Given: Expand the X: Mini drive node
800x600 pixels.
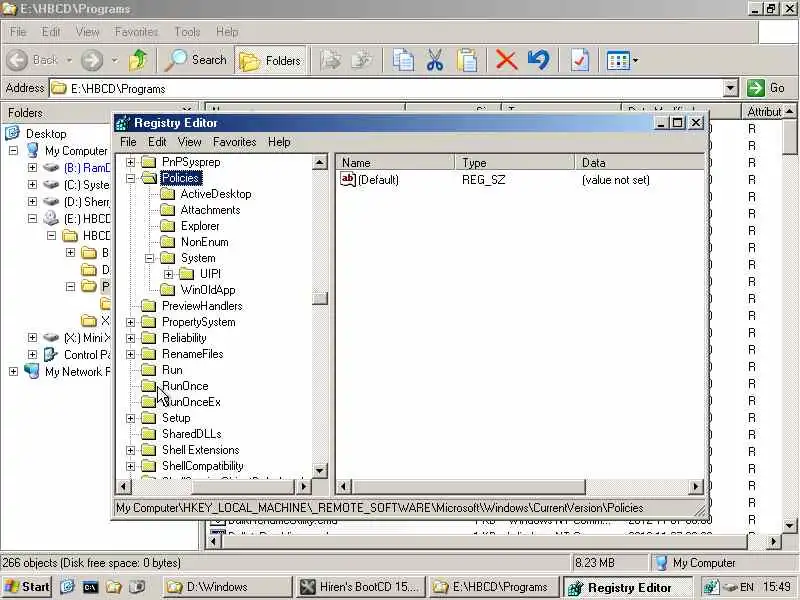Looking at the screenshot, I should coord(32,337).
